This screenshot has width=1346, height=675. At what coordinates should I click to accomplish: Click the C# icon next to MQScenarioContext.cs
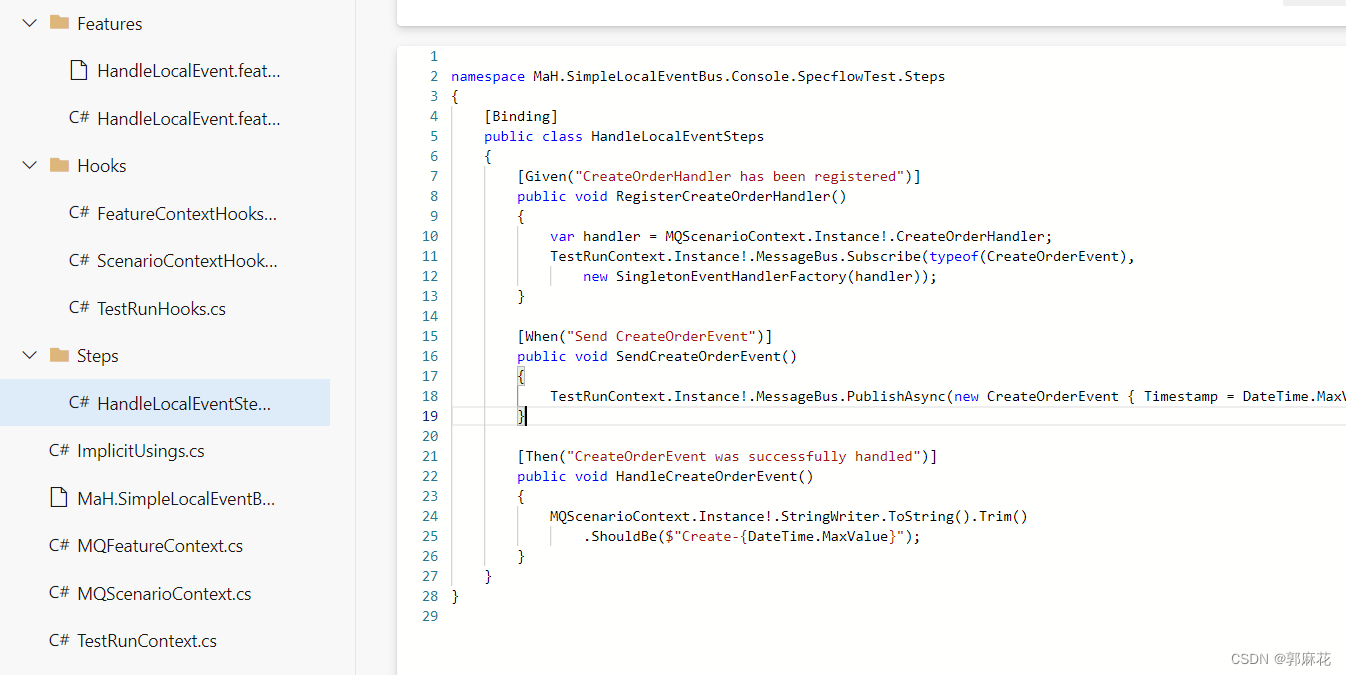pyautogui.click(x=57, y=593)
